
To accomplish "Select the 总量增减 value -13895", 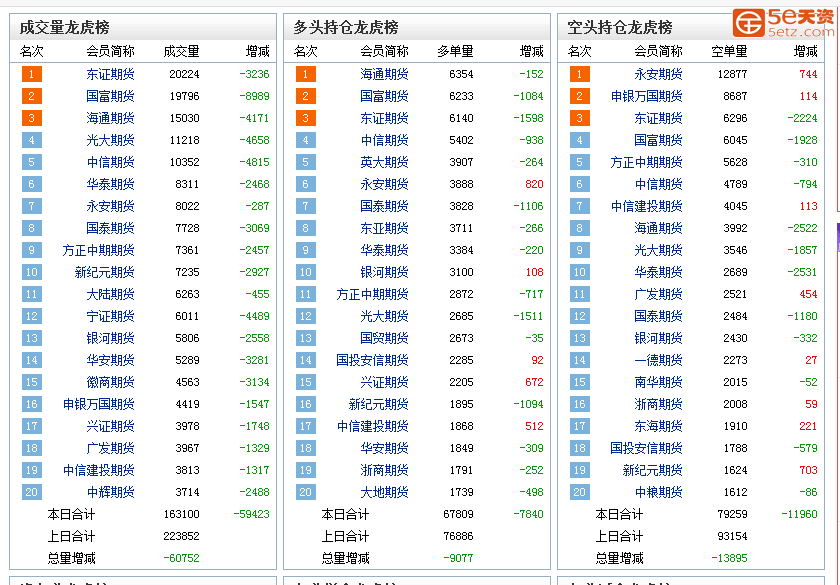I will tap(729, 558).
